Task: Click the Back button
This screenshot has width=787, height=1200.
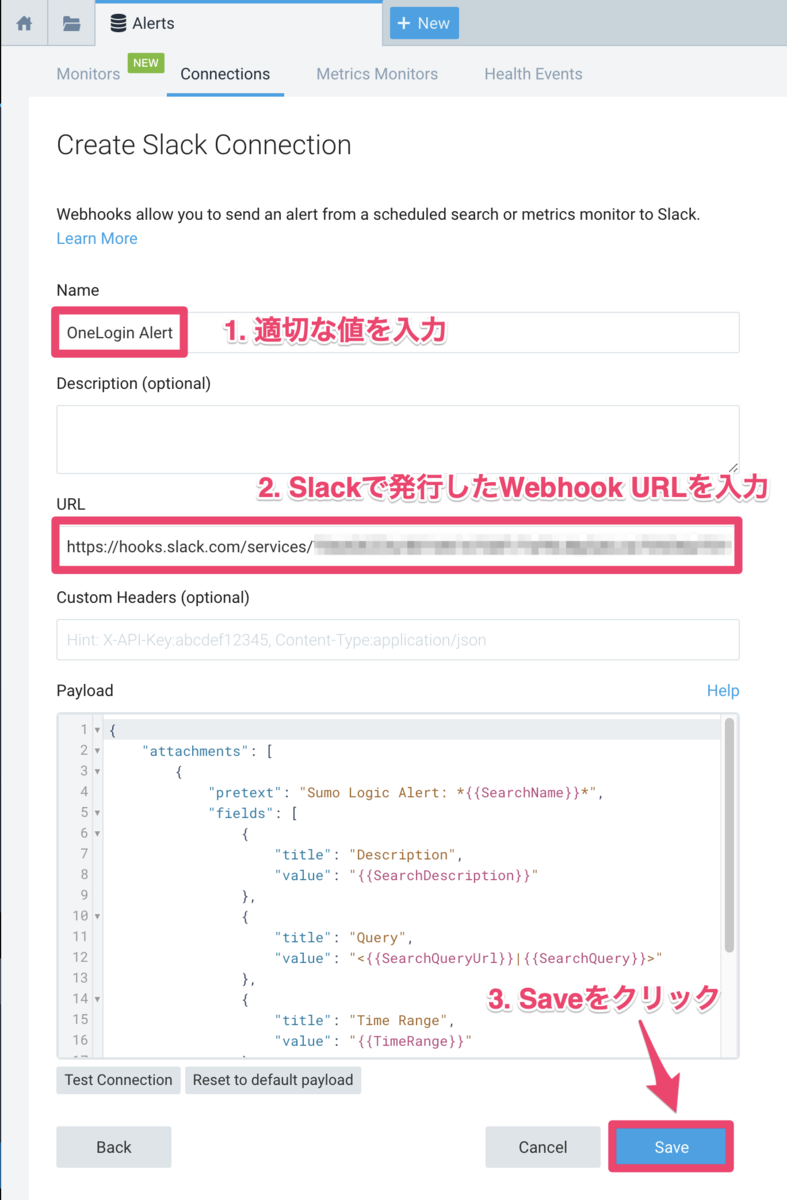Action: [x=114, y=1147]
